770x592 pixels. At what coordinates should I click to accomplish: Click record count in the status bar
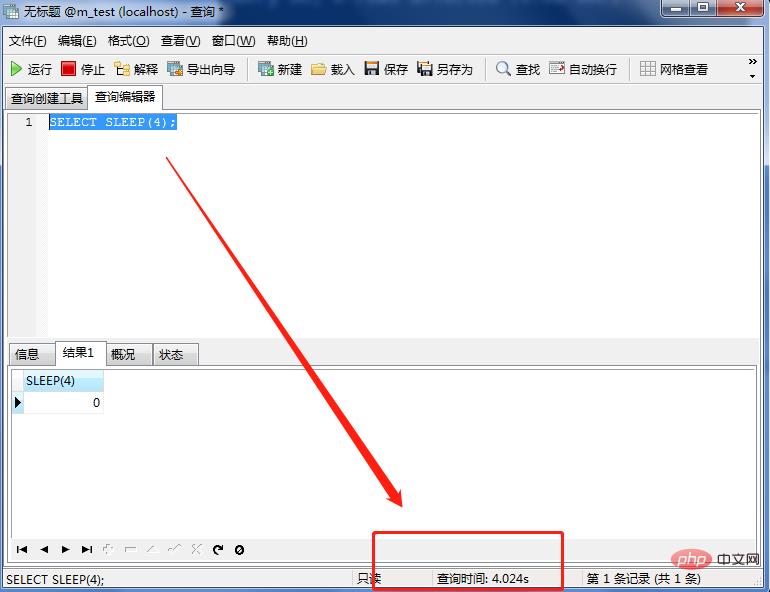tap(643, 579)
